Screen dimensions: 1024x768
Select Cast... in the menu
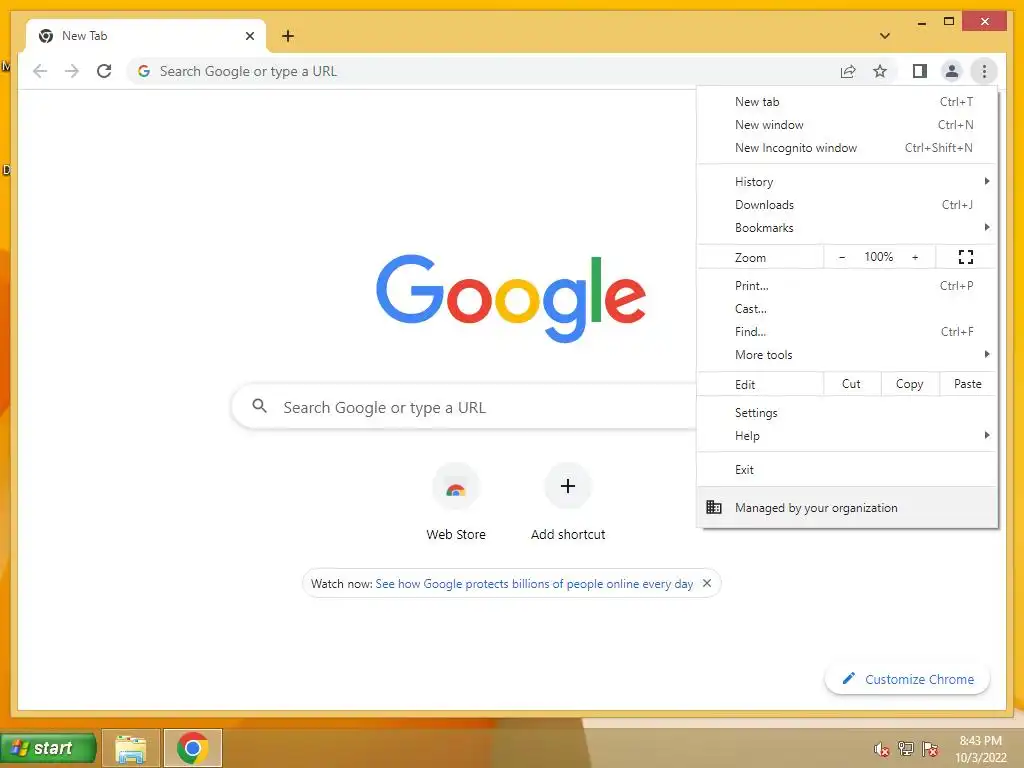(x=847, y=309)
